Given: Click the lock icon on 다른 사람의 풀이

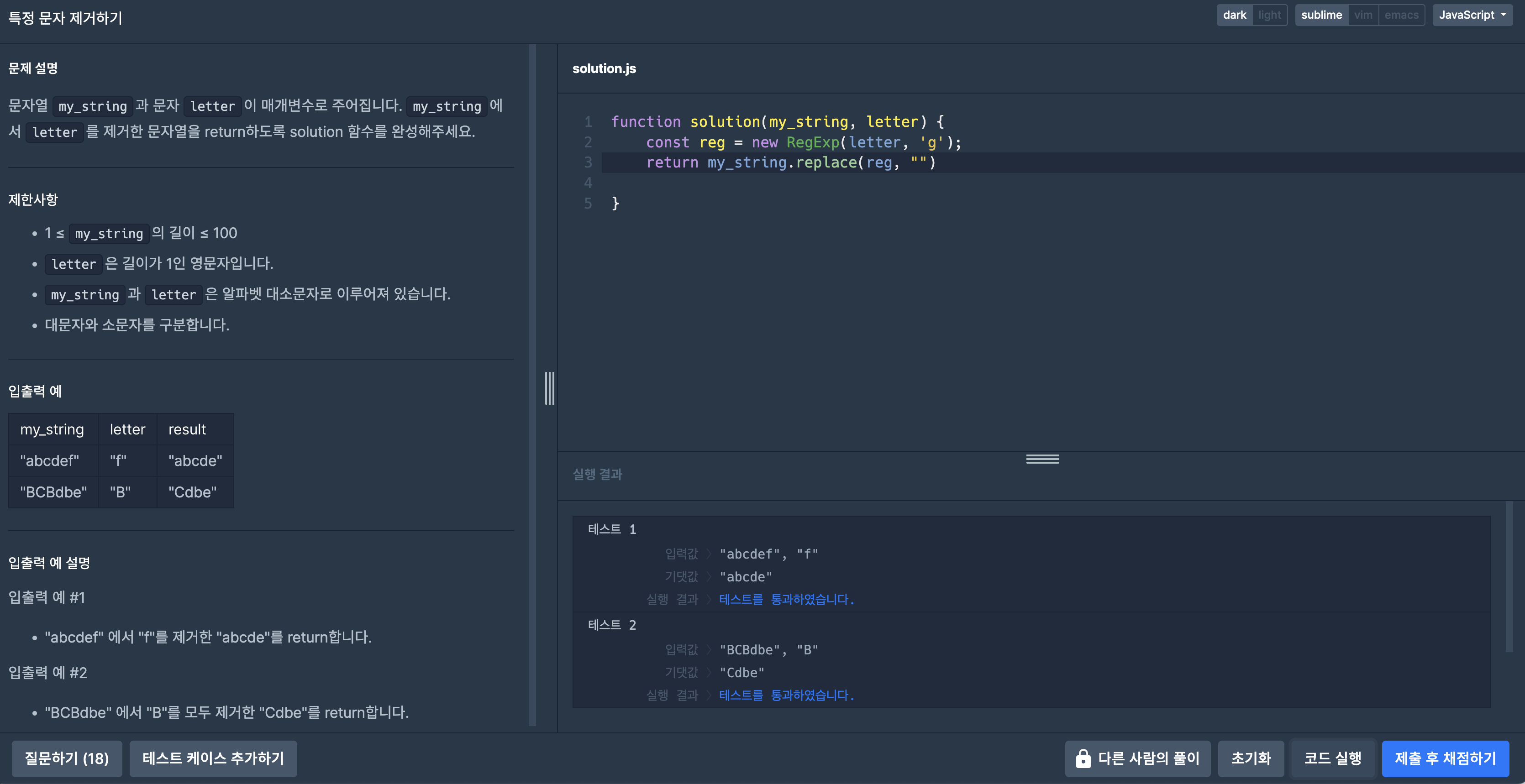Looking at the screenshot, I should pyautogui.click(x=1083, y=758).
